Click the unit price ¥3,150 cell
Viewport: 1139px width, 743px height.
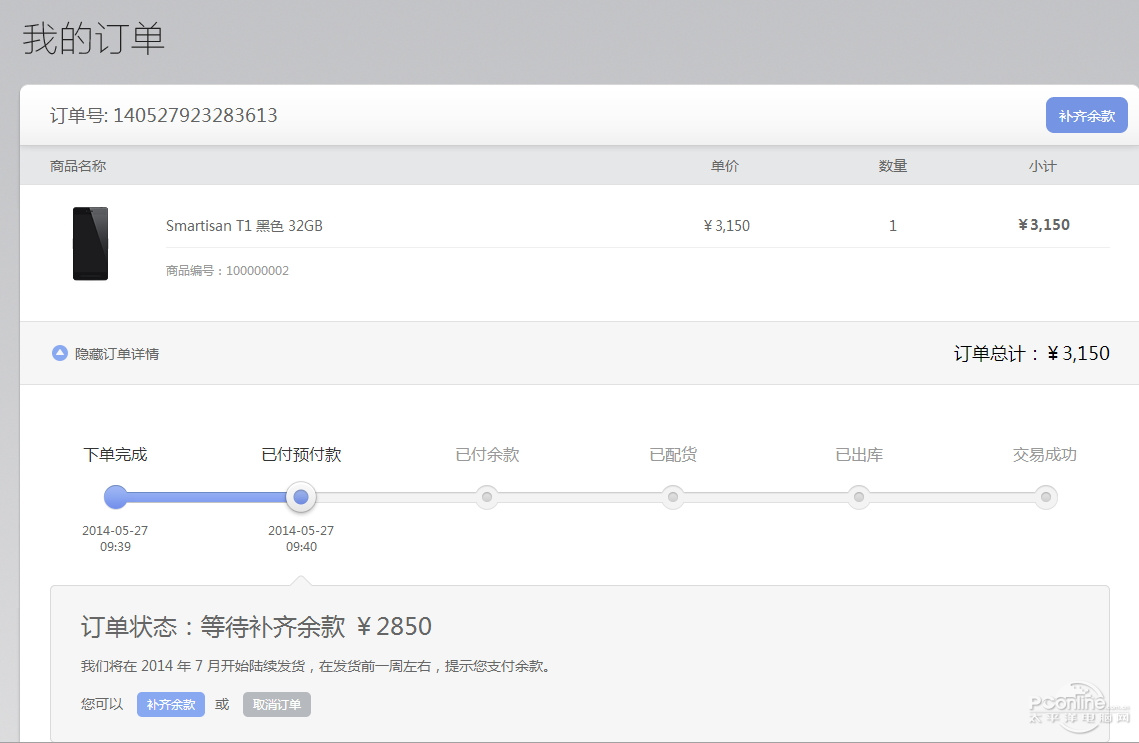point(726,226)
